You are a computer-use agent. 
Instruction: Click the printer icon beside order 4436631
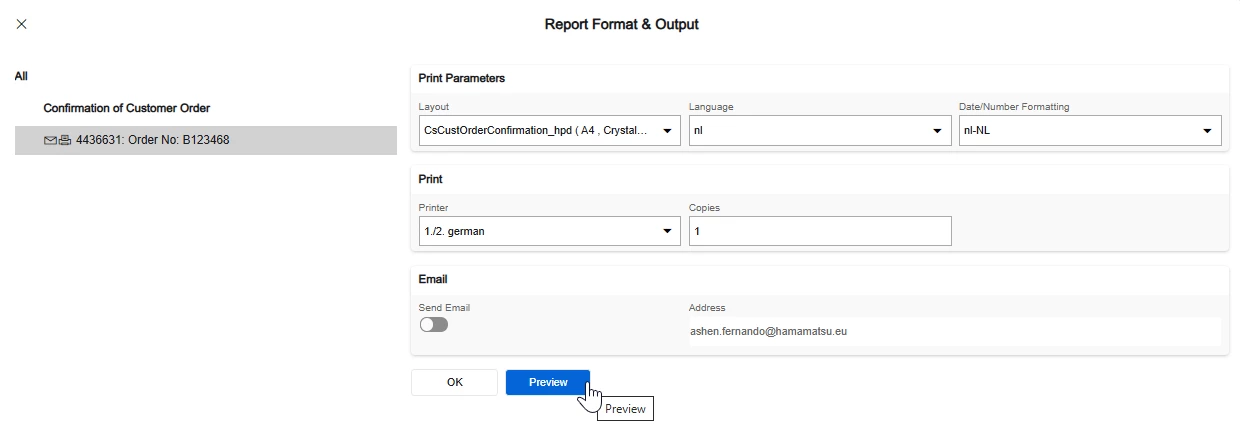point(65,141)
